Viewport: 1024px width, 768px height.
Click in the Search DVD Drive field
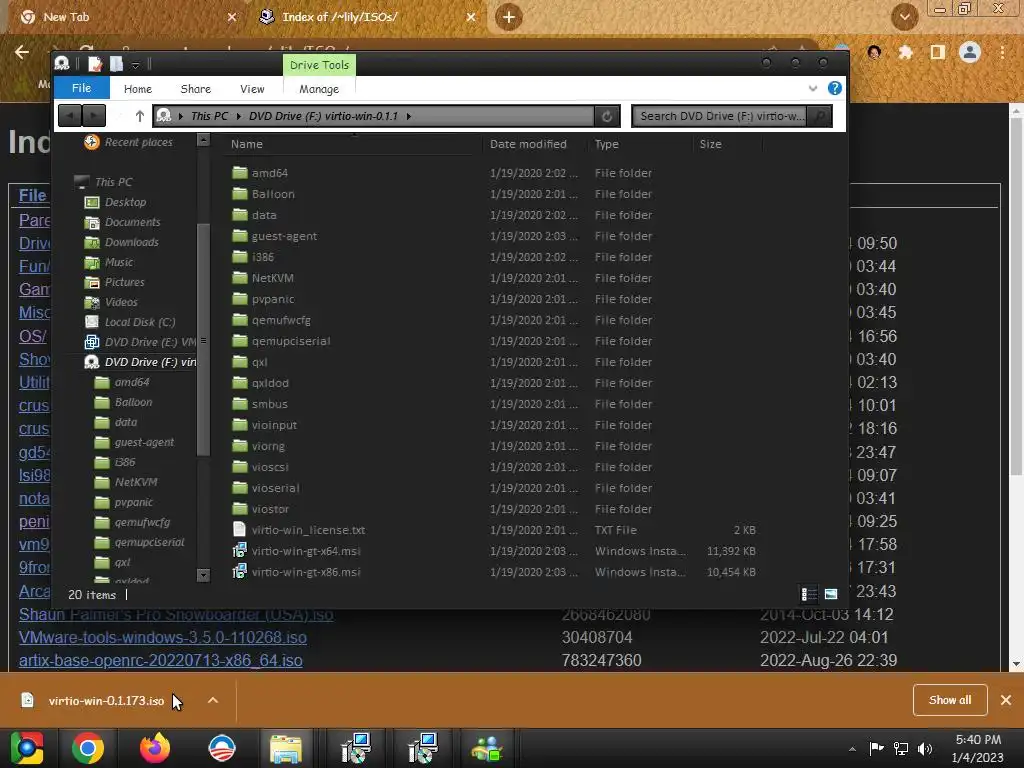click(x=721, y=116)
